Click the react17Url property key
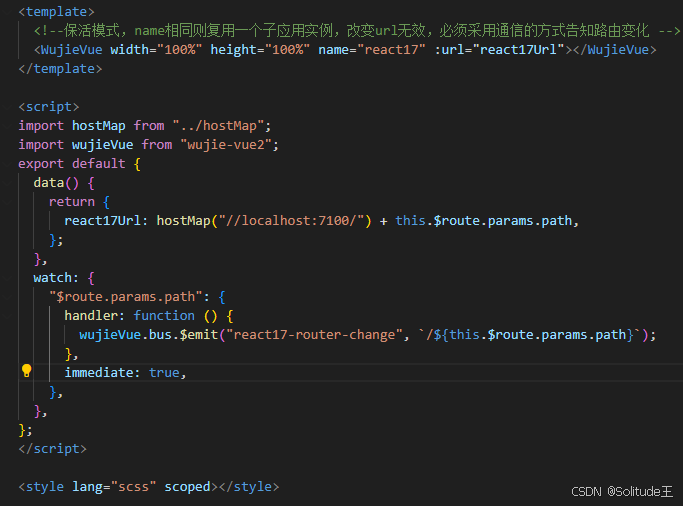This screenshot has width=683, height=506. (x=102, y=221)
